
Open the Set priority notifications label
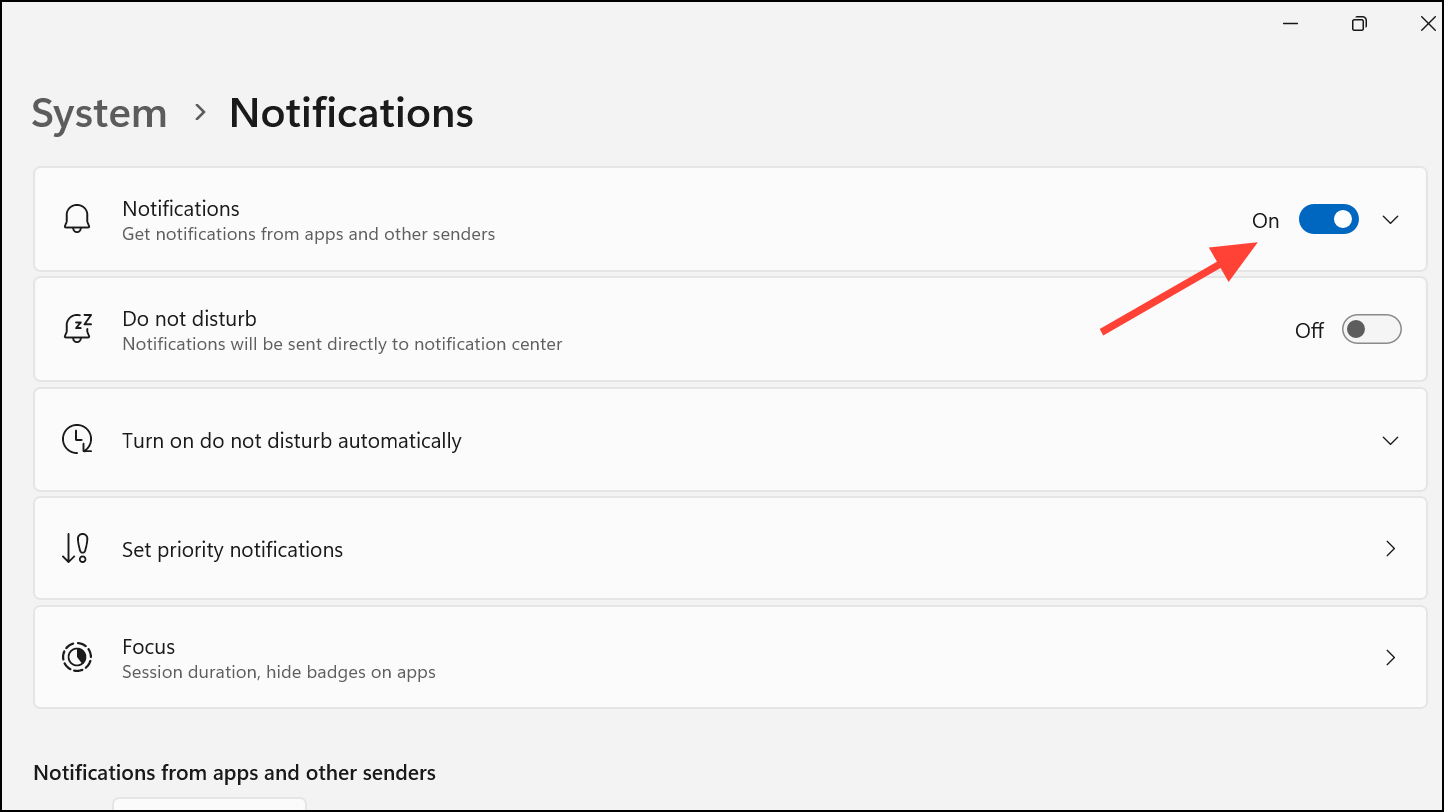232,550
